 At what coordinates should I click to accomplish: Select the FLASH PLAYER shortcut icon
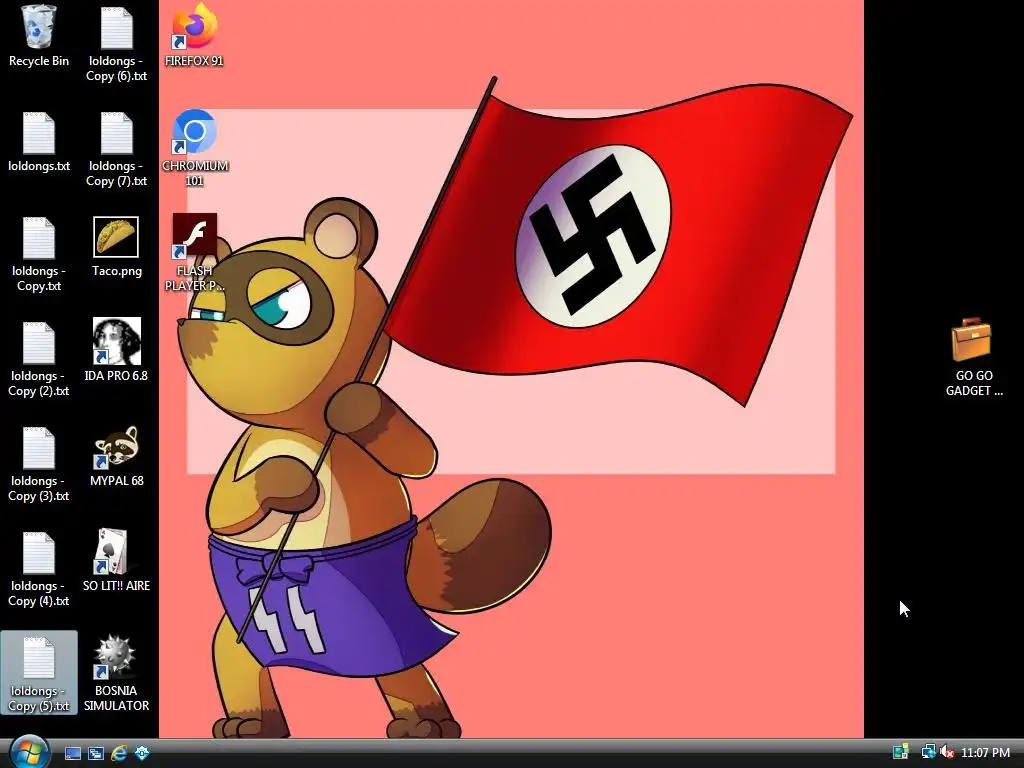tap(195, 252)
